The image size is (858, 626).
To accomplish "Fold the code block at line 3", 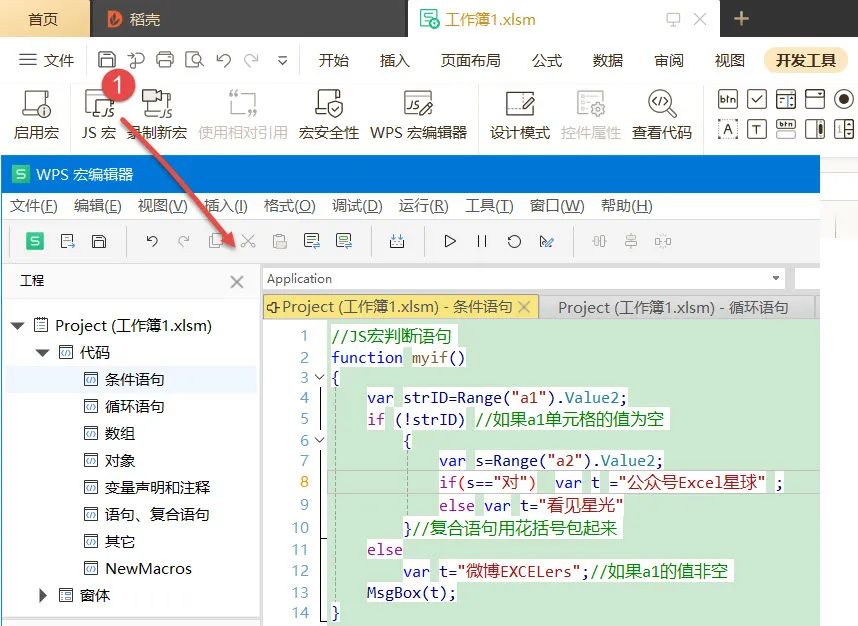I will coord(320,377).
